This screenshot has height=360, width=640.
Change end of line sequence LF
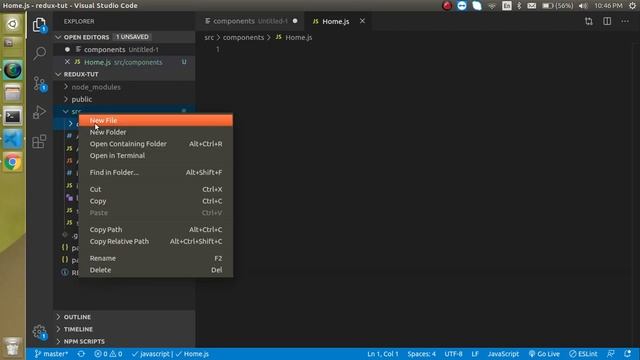475,354
